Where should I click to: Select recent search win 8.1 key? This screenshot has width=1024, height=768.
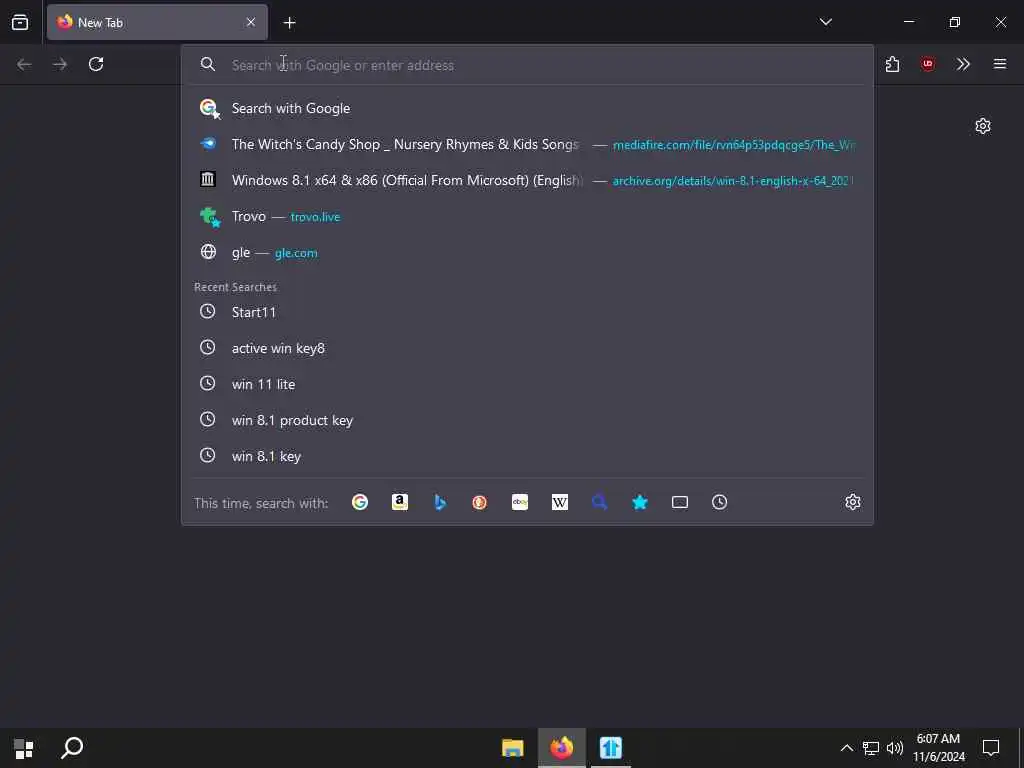click(527, 456)
